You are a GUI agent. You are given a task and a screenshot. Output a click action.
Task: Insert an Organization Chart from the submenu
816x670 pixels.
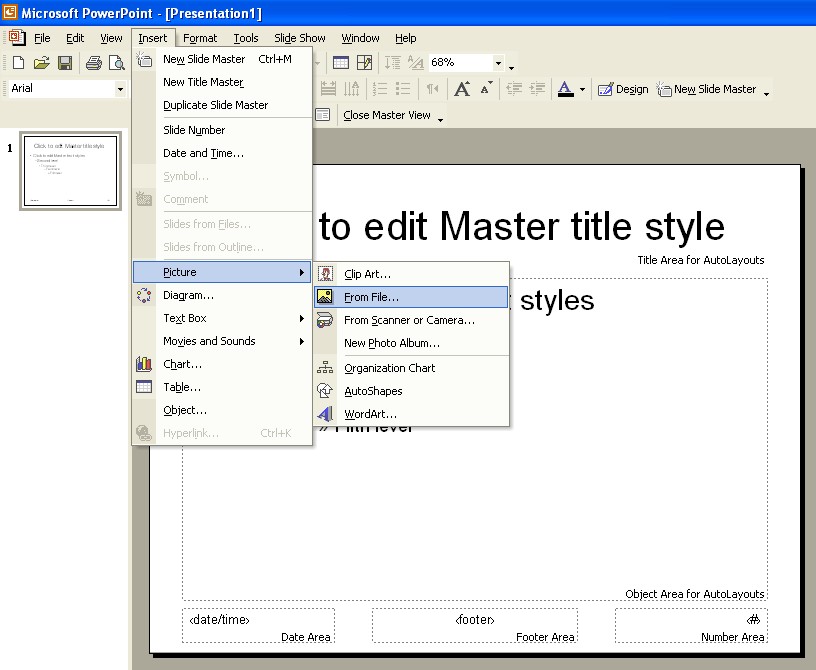[x=411, y=368]
